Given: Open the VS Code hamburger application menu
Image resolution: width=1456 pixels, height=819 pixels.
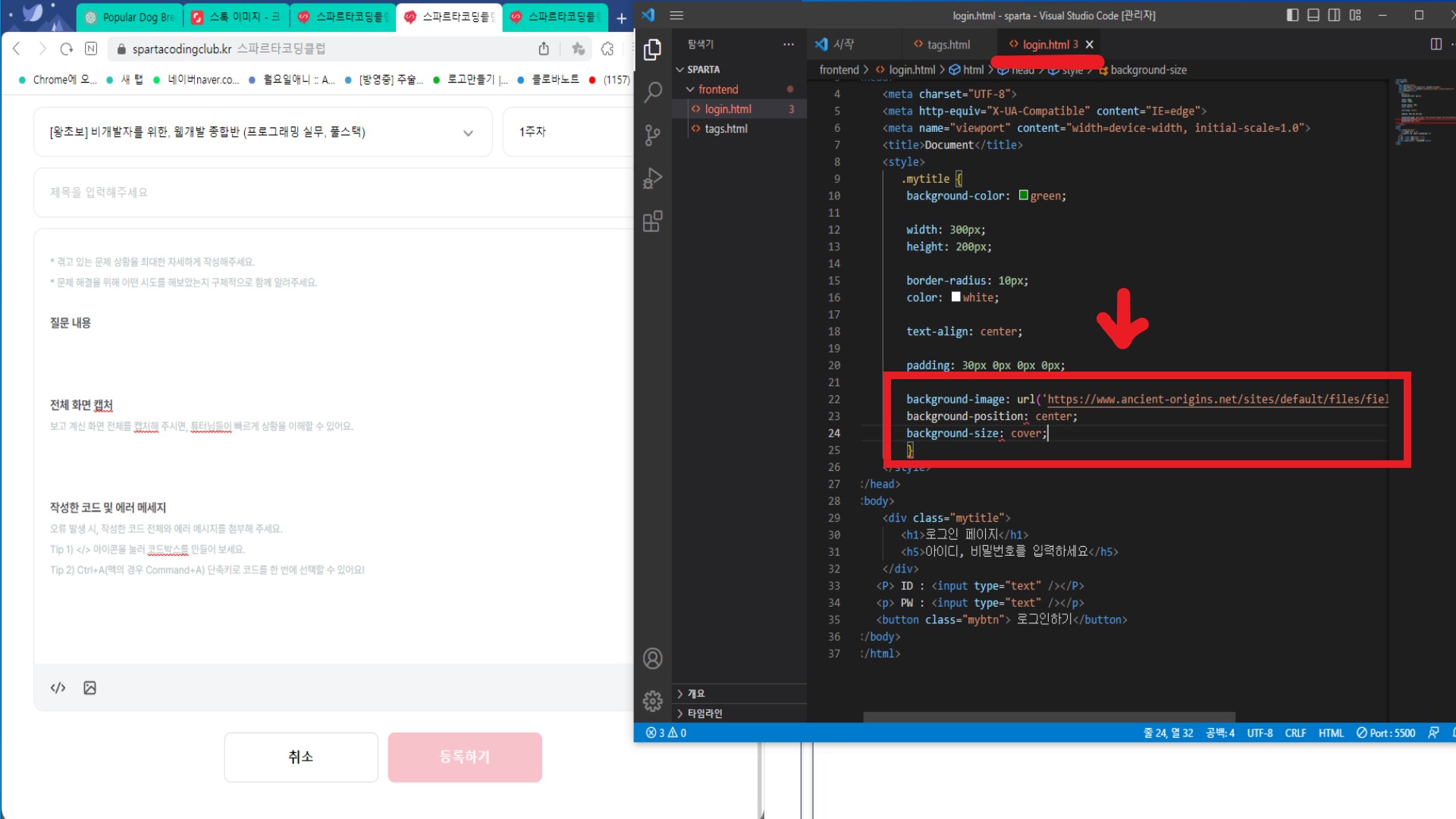Looking at the screenshot, I should [x=677, y=15].
